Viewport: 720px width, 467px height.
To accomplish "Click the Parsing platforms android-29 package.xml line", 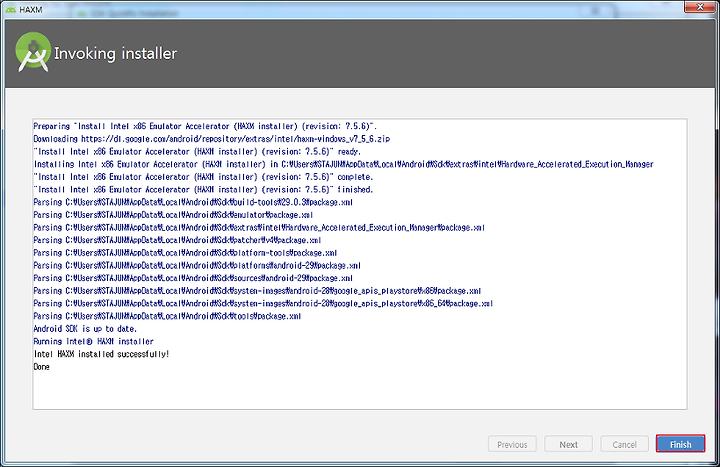I will 197,265.
